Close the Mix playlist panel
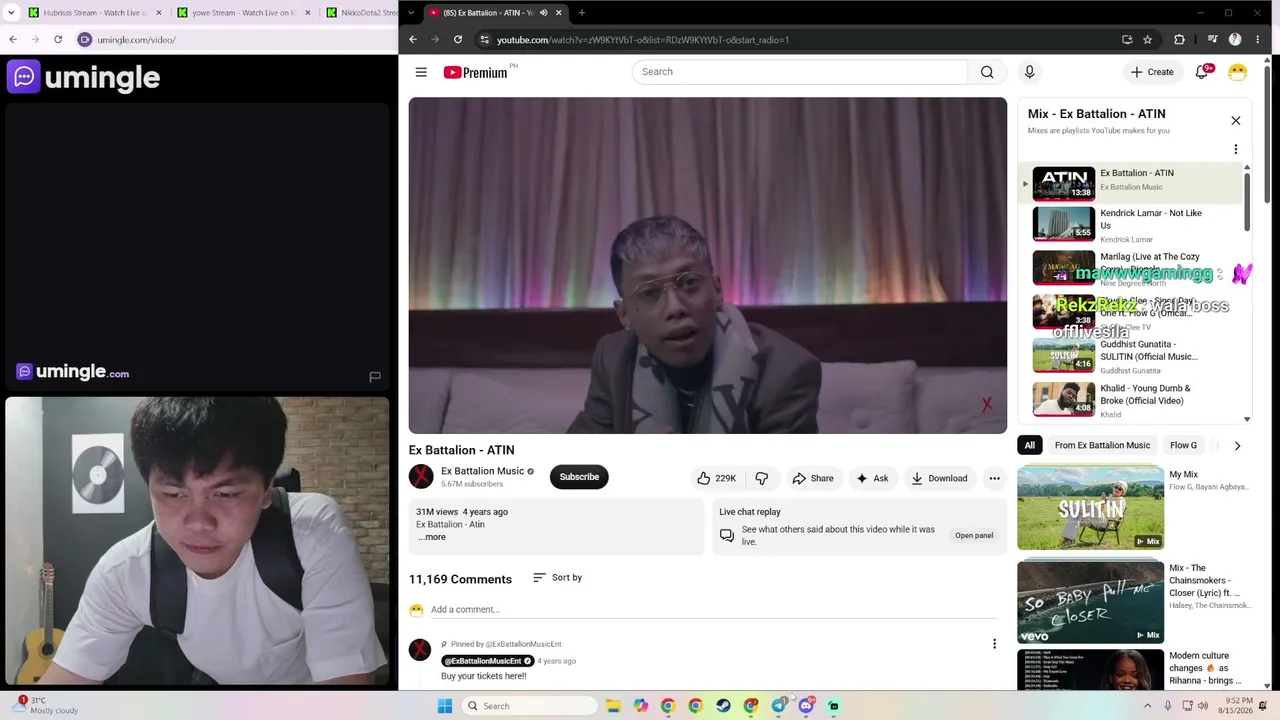The width and height of the screenshot is (1280, 720). (x=1235, y=121)
